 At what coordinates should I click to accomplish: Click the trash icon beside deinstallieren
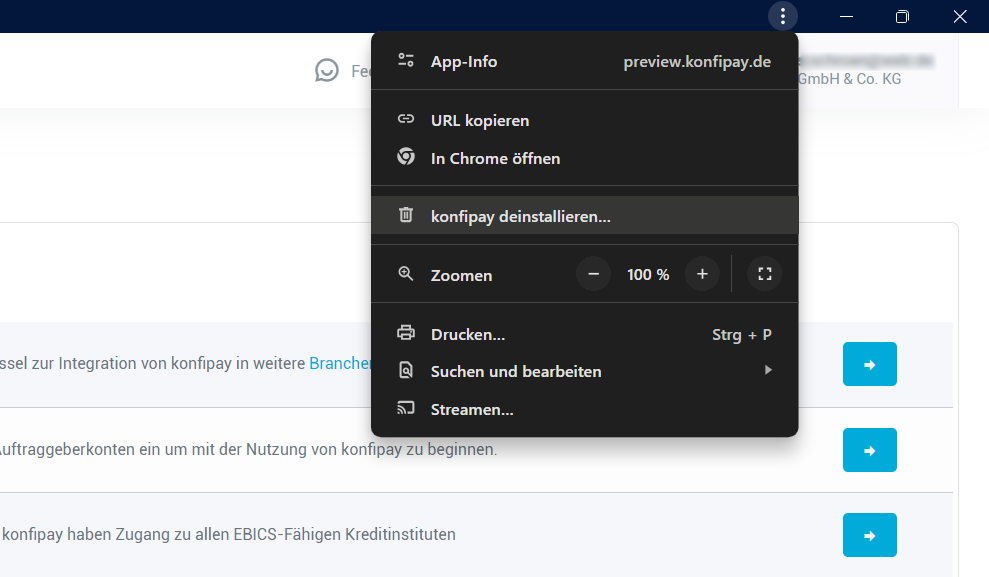click(406, 215)
